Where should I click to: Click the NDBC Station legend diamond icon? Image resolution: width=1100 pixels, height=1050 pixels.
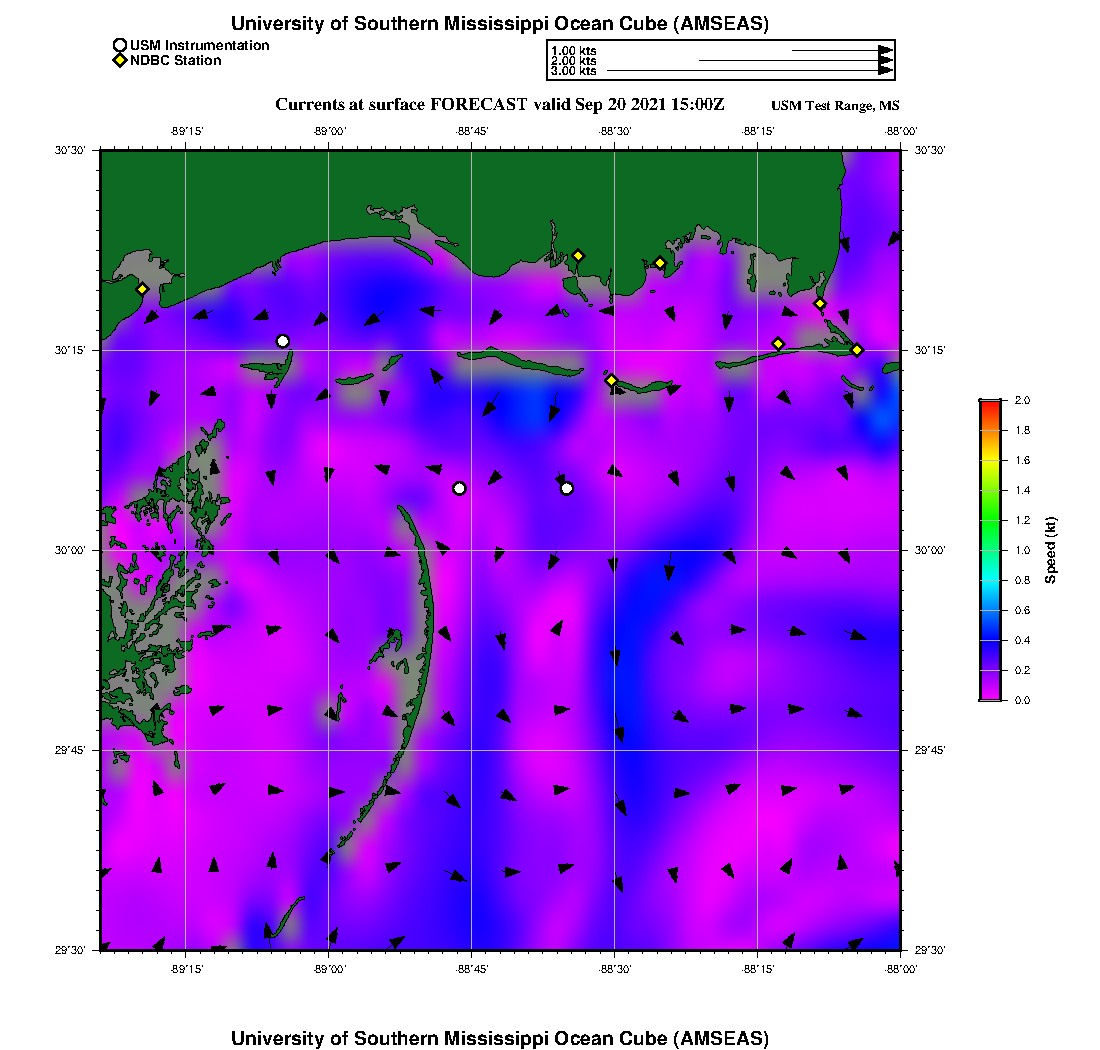[x=120, y=61]
